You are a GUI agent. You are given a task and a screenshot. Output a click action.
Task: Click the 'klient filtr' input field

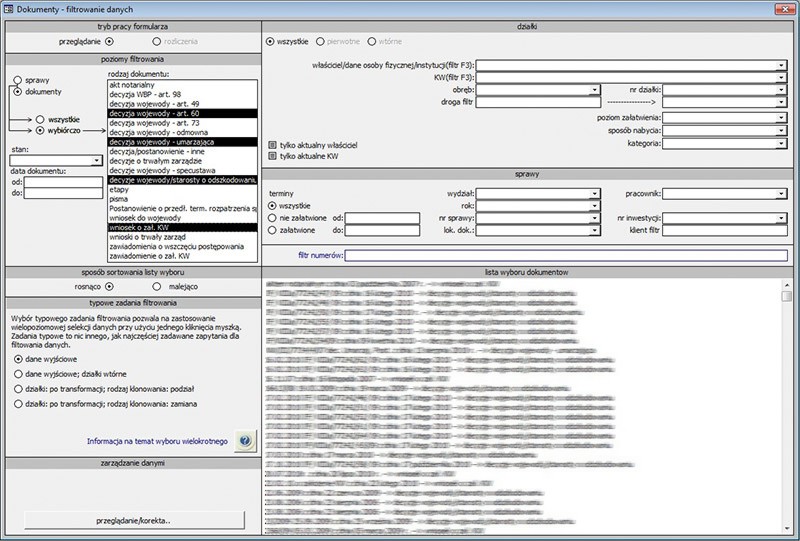[x=724, y=231]
